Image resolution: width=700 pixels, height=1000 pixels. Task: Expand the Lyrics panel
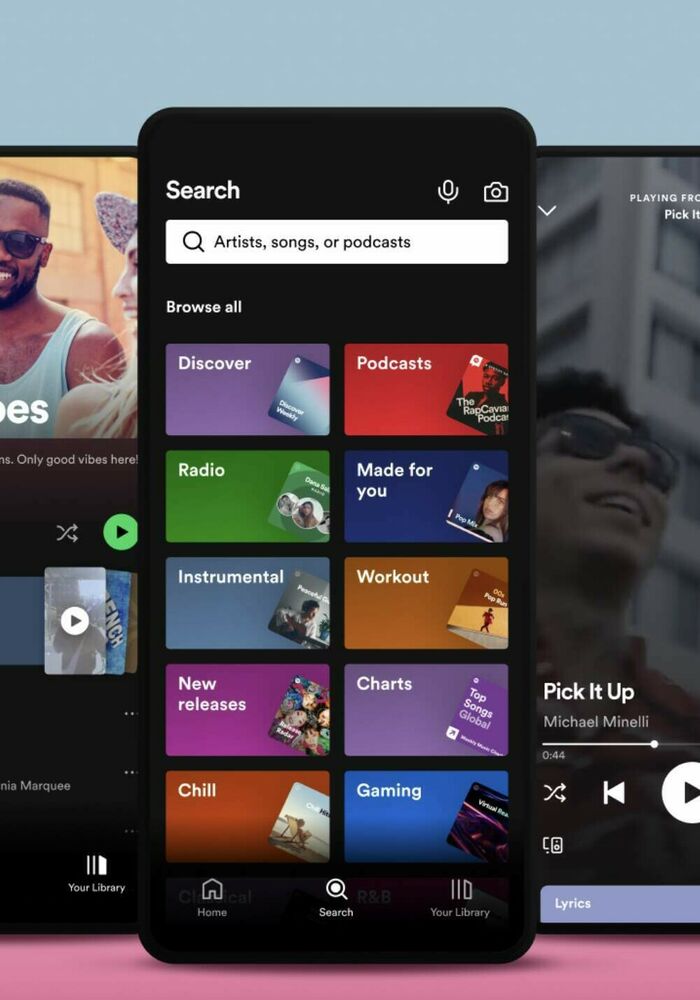point(620,903)
